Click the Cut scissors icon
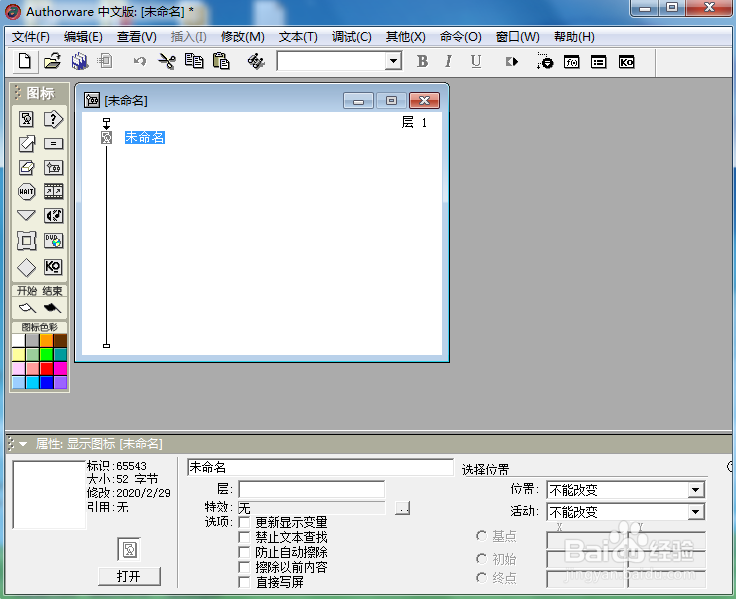The height and width of the screenshot is (599, 736). coord(167,61)
